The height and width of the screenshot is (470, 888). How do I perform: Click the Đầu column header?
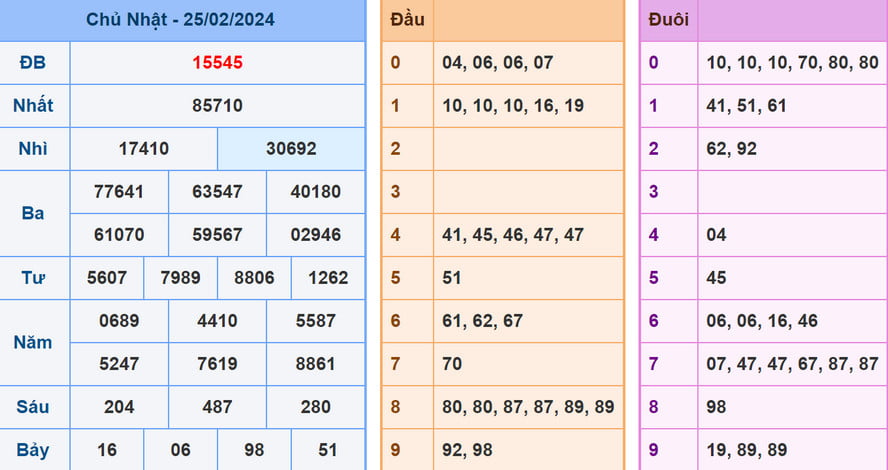click(406, 19)
